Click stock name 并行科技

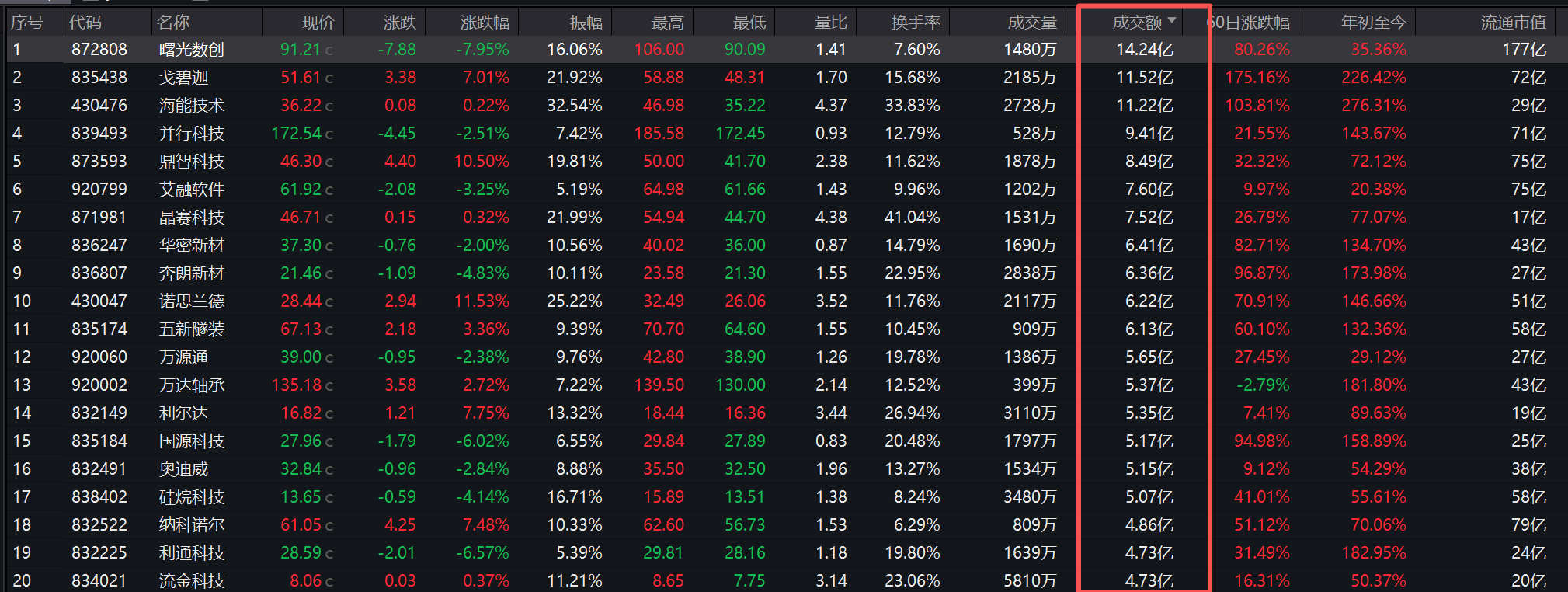click(x=192, y=134)
